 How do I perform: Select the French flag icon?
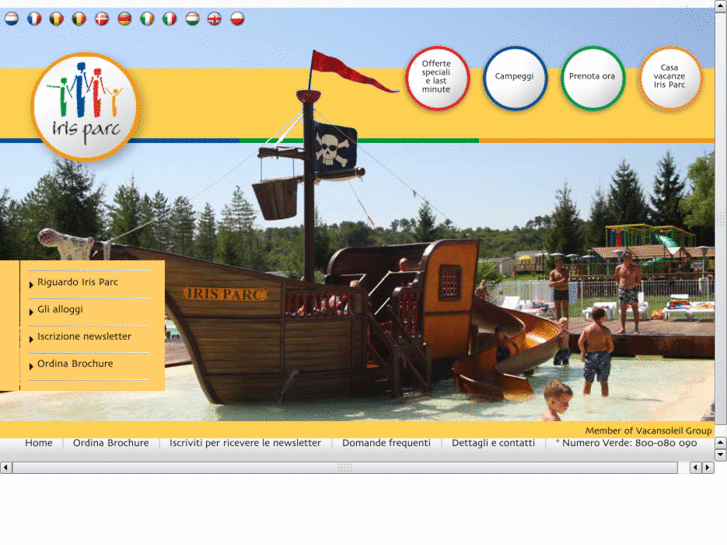34,19
